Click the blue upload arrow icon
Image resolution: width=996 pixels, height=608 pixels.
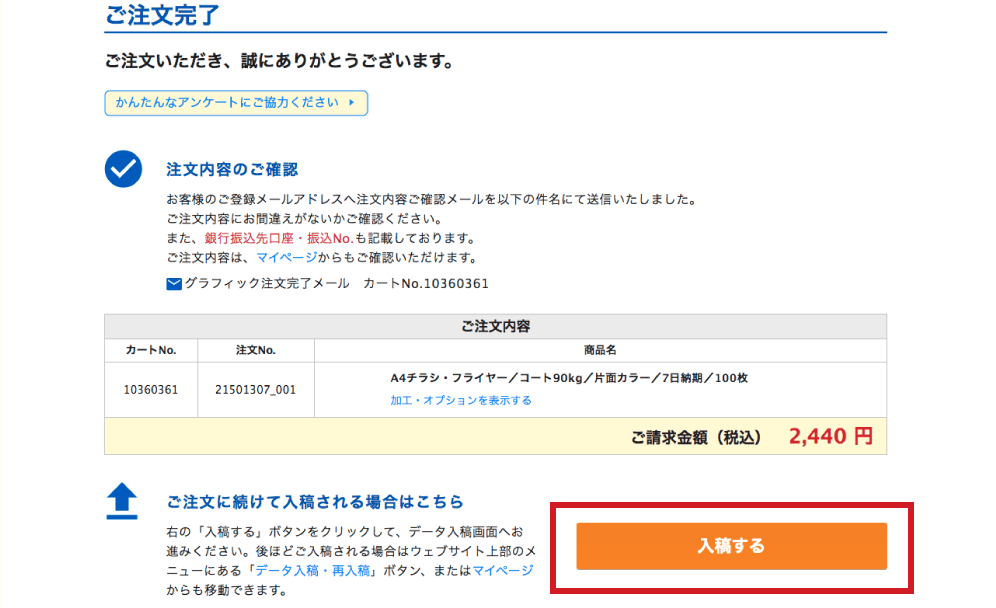pos(122,501)
